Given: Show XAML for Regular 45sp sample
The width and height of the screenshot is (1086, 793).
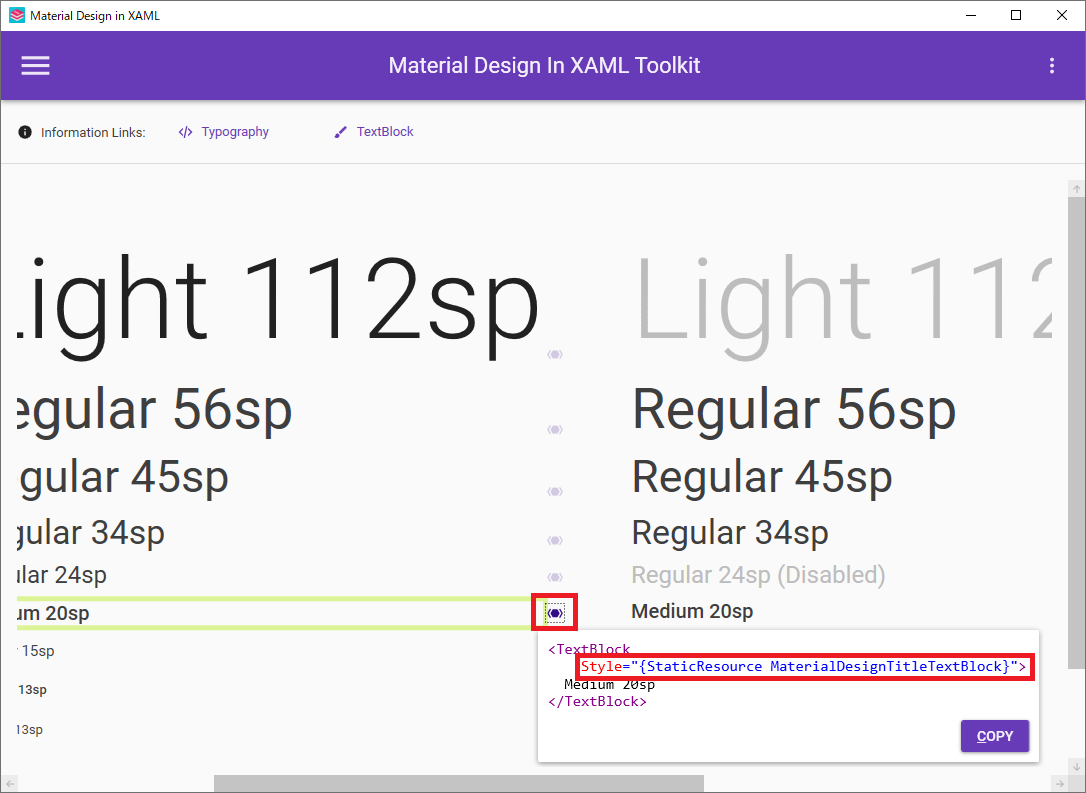Looking at the screenshot, I should 555,492.
